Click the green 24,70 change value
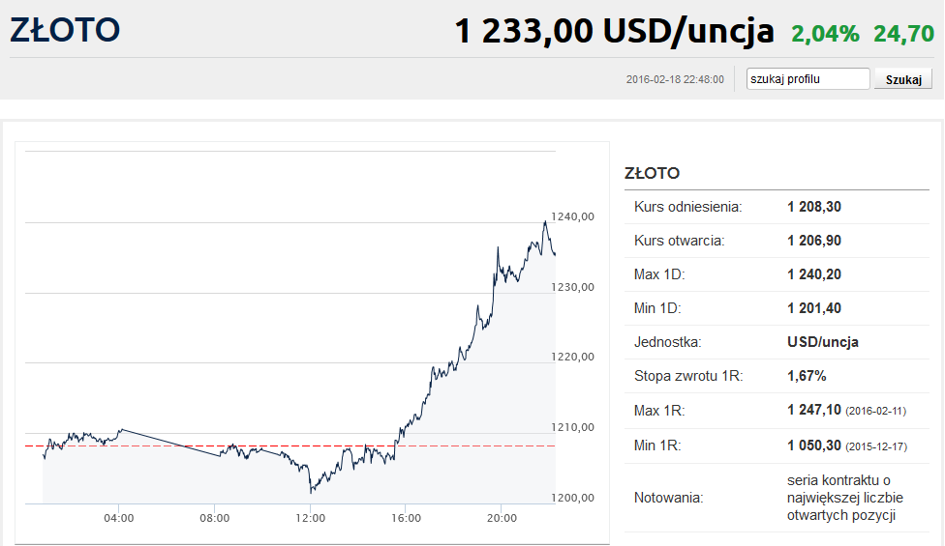 (x=903, y=34)
